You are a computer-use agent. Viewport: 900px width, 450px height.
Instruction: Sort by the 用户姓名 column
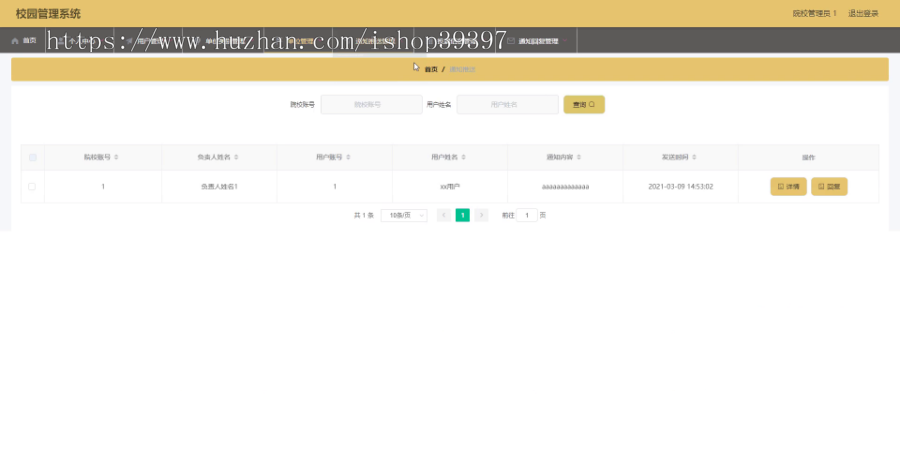coord(463,157)
